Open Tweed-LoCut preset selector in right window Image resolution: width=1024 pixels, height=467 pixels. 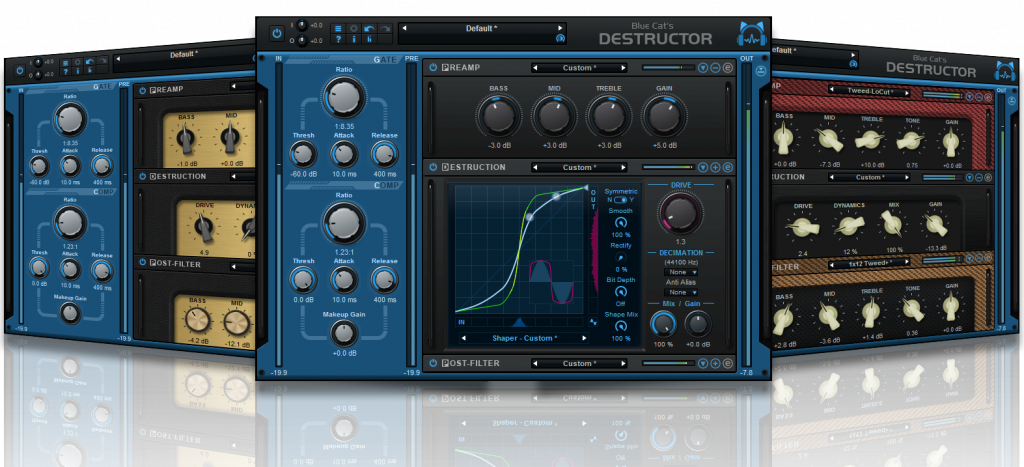[x=869, y=91]
